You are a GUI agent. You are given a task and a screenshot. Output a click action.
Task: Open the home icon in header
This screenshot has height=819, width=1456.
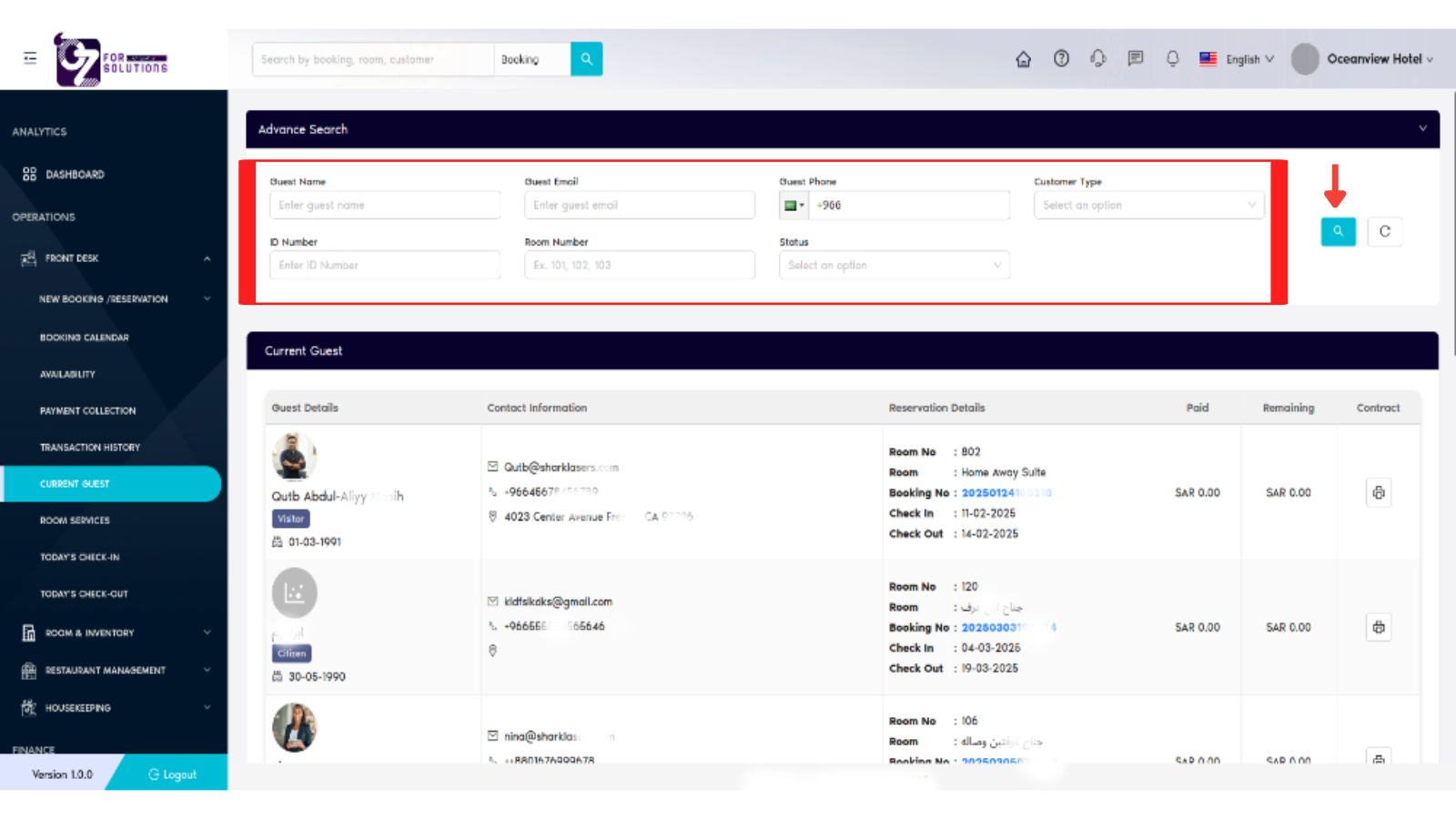click(1023, 59)
